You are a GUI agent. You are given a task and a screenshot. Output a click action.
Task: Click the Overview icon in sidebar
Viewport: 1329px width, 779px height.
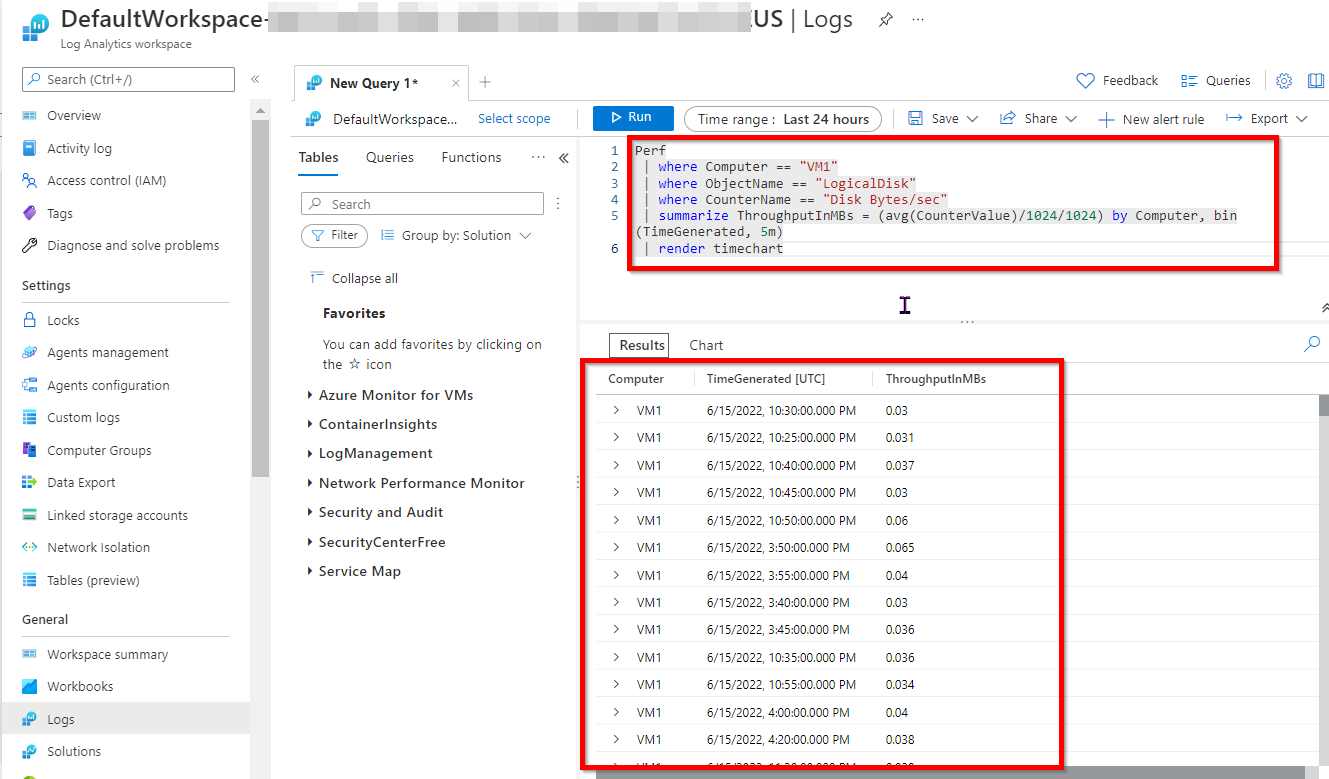coord(30,116)
